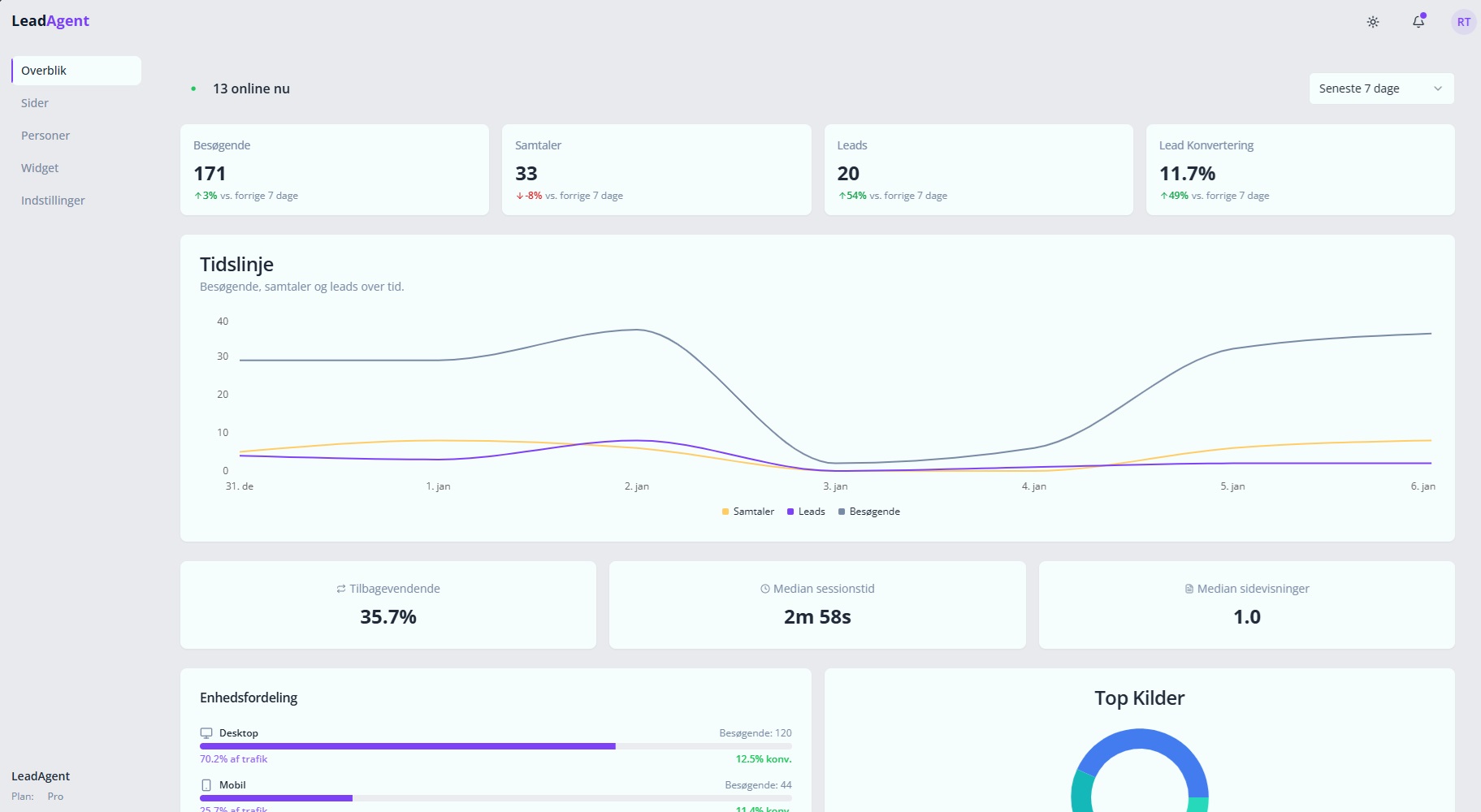Toggle the Besøgende series in the chart legend
The height and width of the screenshot is (812, 1481).
coord(869,512)
